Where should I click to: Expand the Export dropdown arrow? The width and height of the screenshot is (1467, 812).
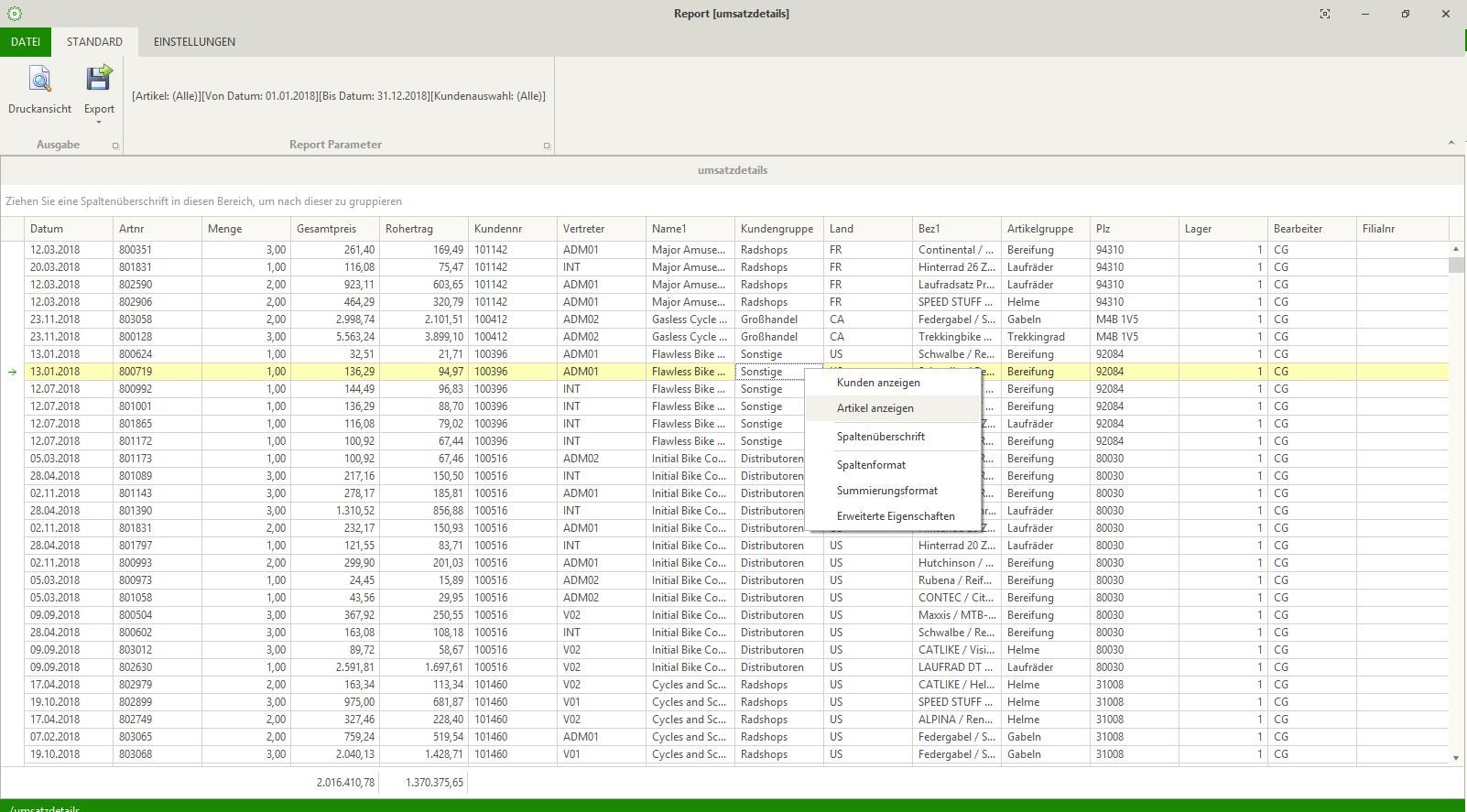point(99,122)
